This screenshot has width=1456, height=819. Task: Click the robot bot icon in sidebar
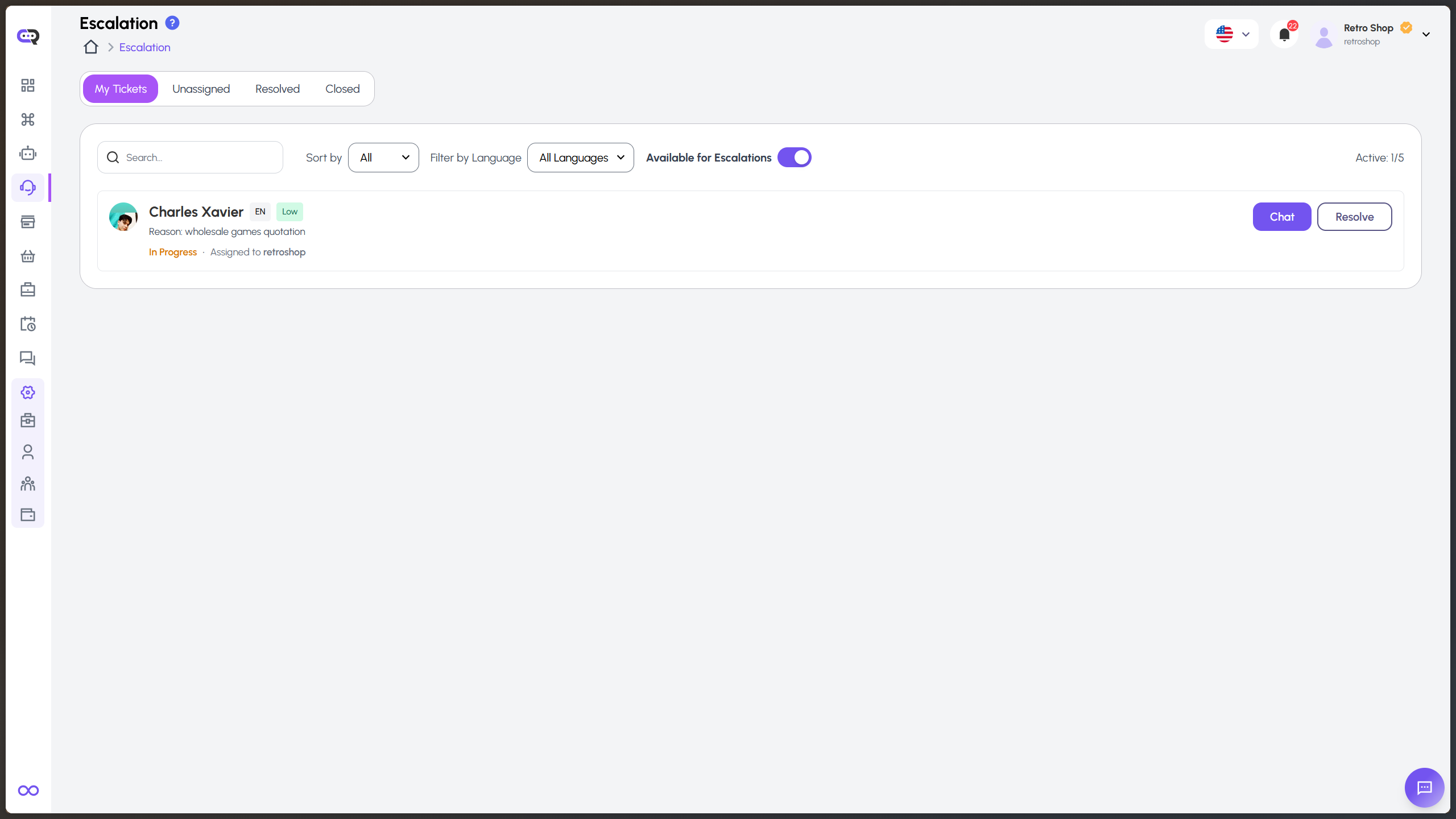click(27, 154)
